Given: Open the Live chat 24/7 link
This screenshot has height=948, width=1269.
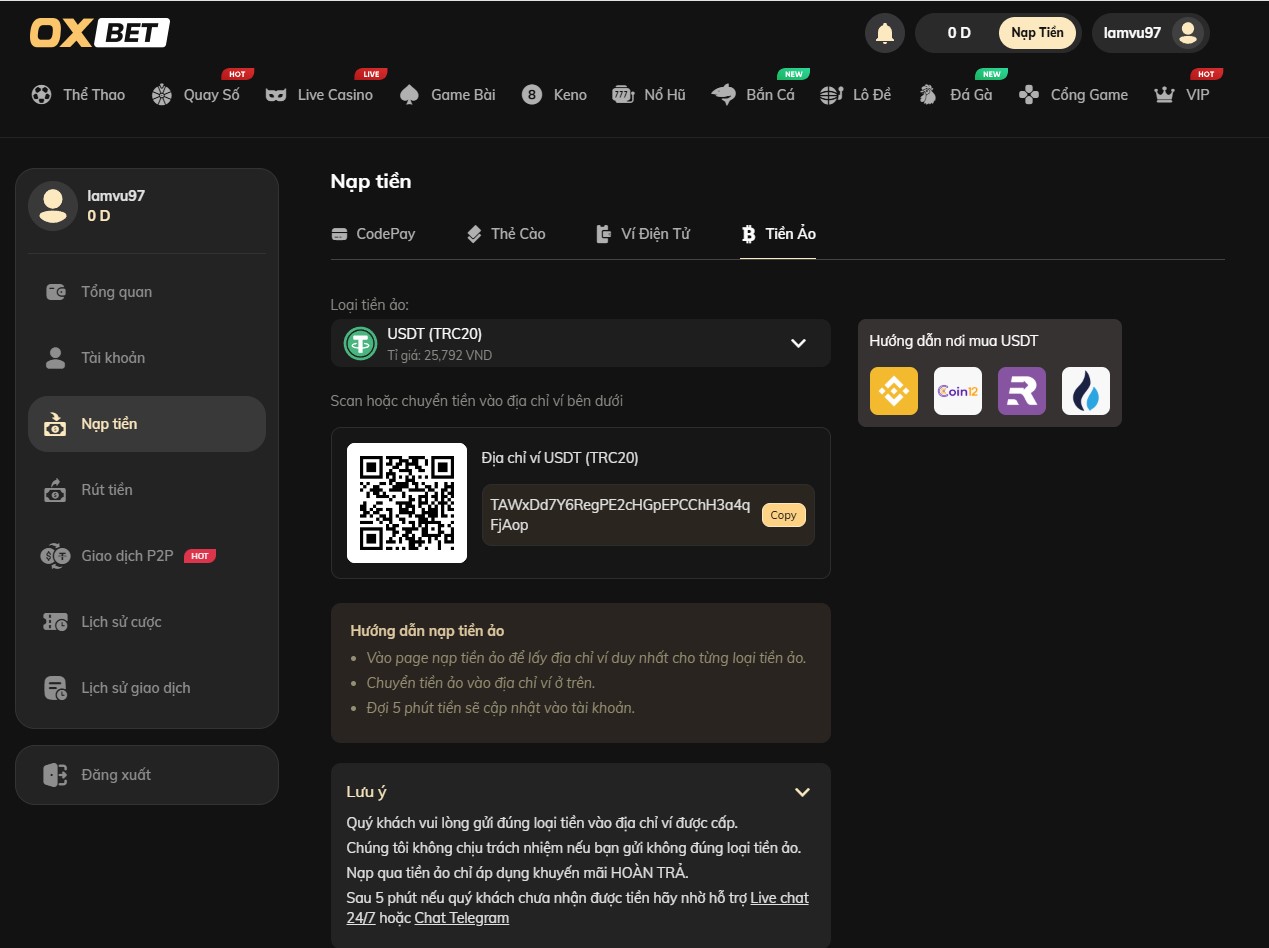Looking at the screenshot, I should click(x=779, y=898).
